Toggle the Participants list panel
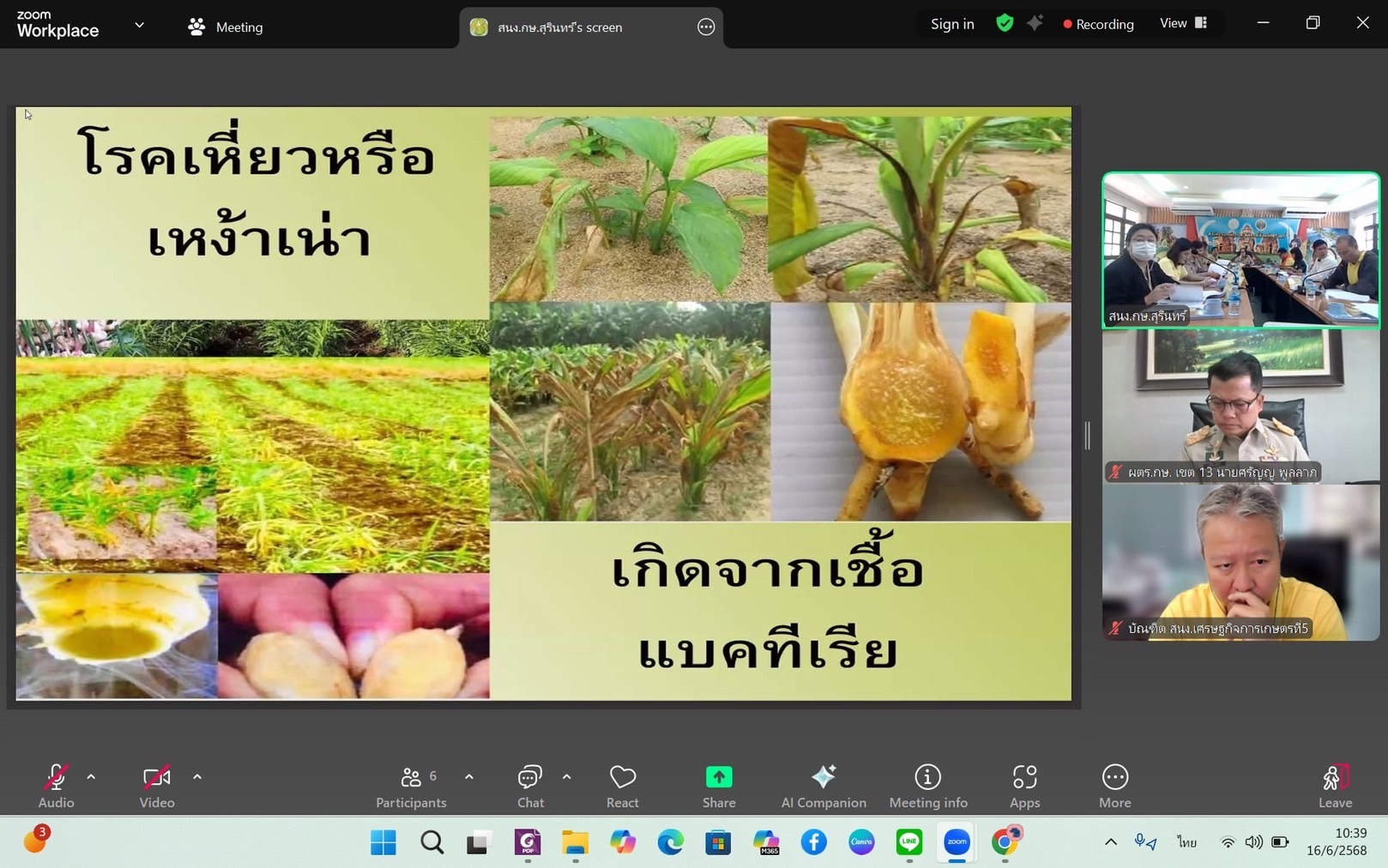This screenshot has height=868, width=1388. coord(411,786)
